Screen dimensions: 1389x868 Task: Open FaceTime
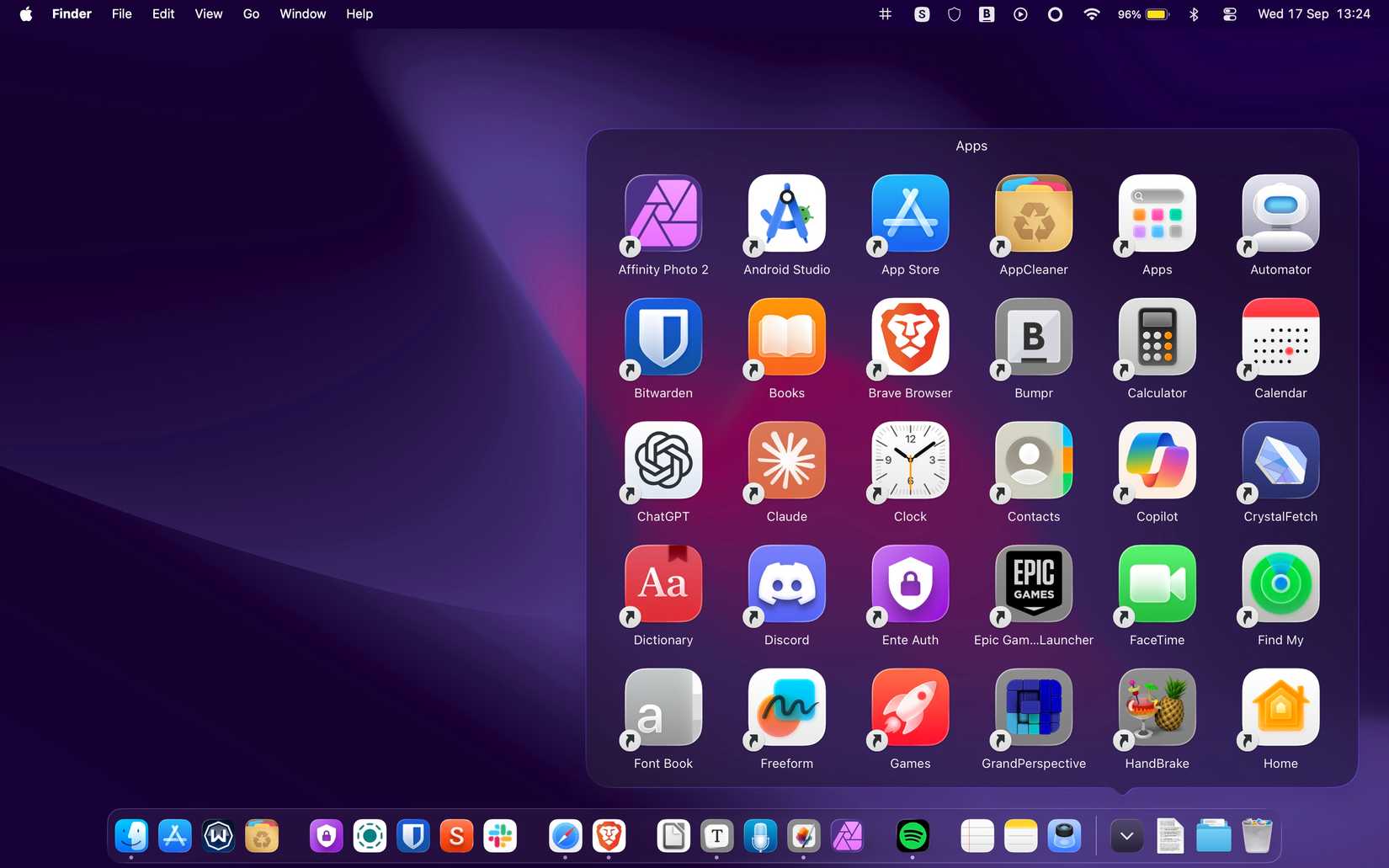pyautogui.click(x=1157, y=583)
